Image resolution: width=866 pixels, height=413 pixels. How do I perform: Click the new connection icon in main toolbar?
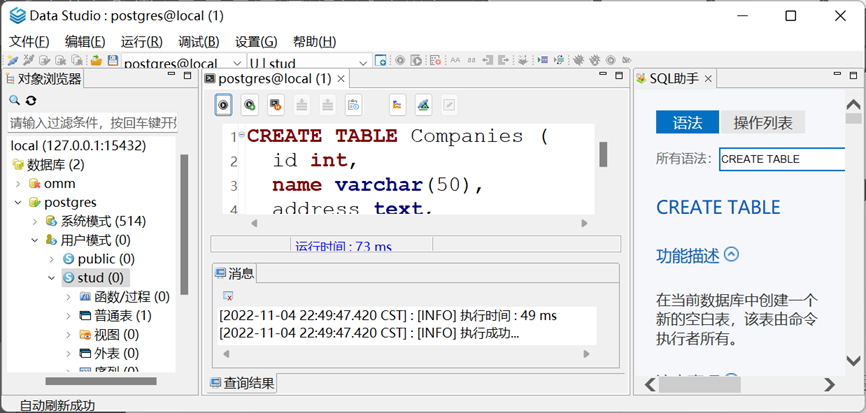(x=12, y=60)
